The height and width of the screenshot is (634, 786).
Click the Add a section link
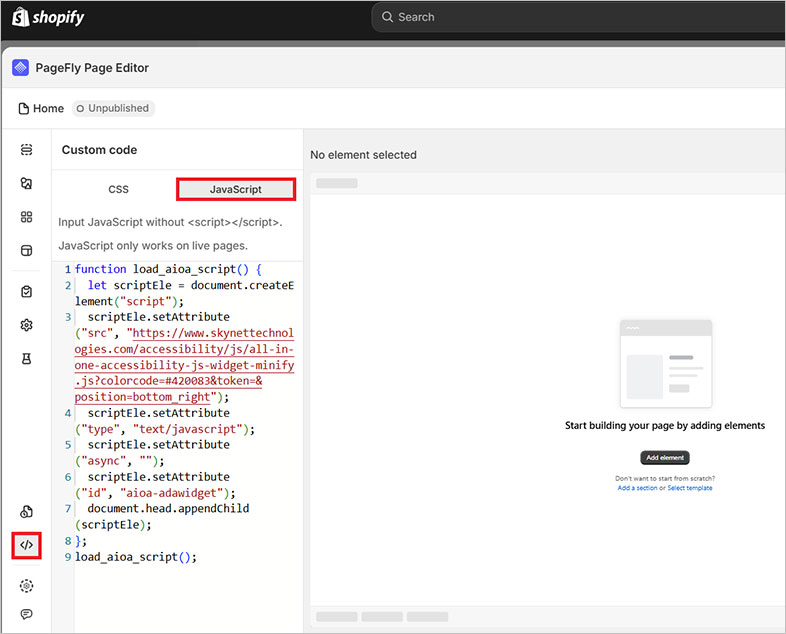tap(637, 488)
